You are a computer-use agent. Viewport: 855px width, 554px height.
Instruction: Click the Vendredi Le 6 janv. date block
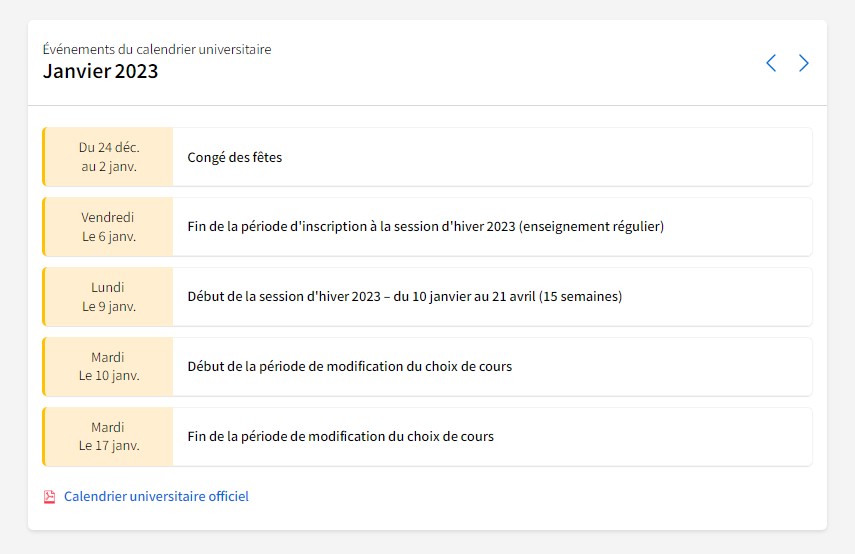pyautogui.click(x=109, y=227)
